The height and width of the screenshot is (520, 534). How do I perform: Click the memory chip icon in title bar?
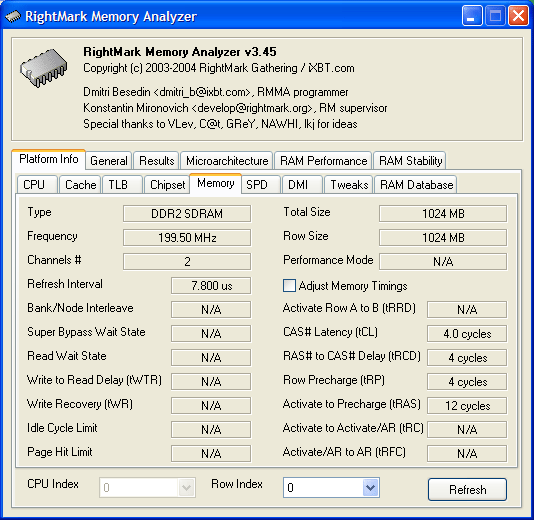13,16
